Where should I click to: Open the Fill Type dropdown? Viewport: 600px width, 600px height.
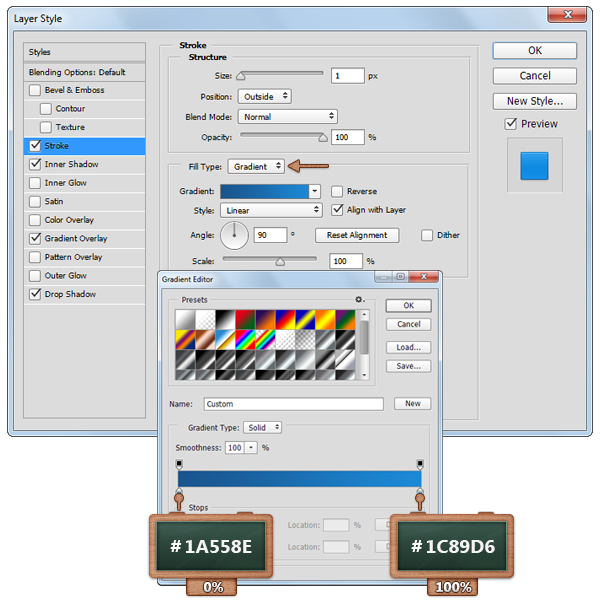coord(256,166)
